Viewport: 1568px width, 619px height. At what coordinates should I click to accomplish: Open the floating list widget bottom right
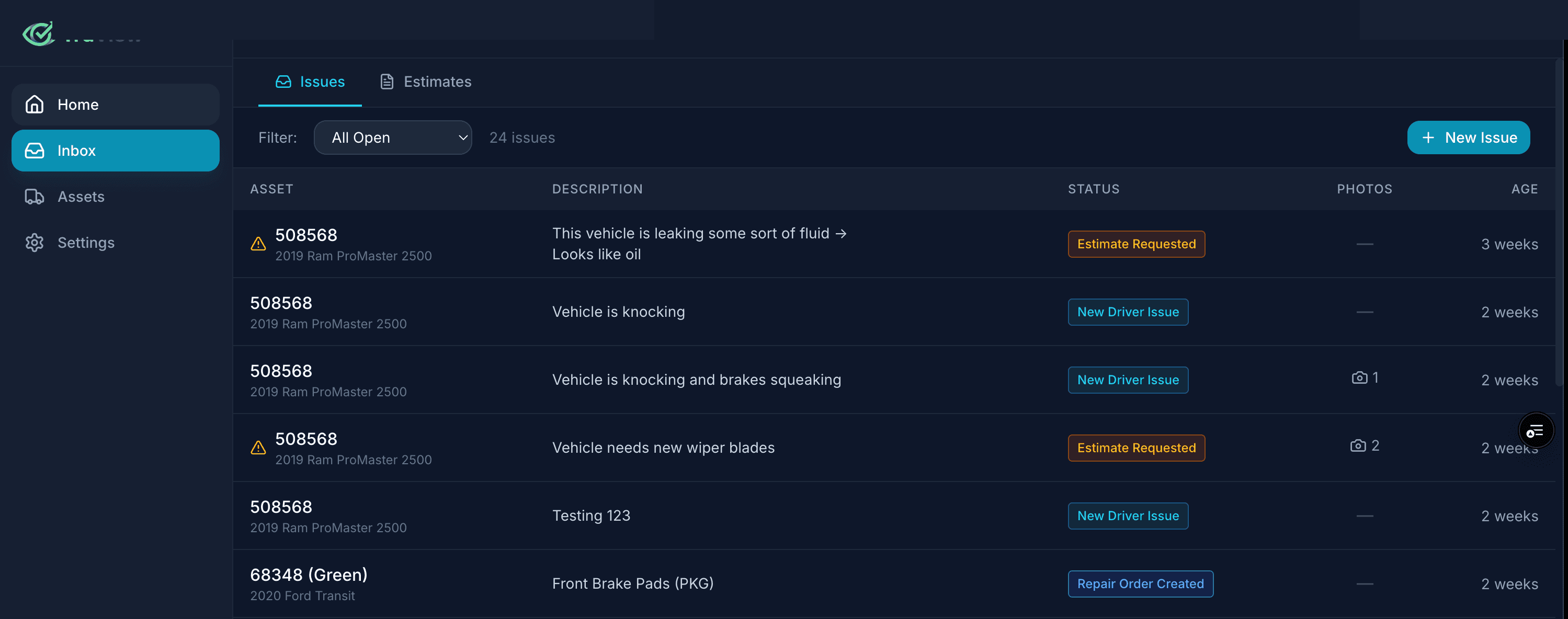pyautogui.click(x=1536, y=430)
